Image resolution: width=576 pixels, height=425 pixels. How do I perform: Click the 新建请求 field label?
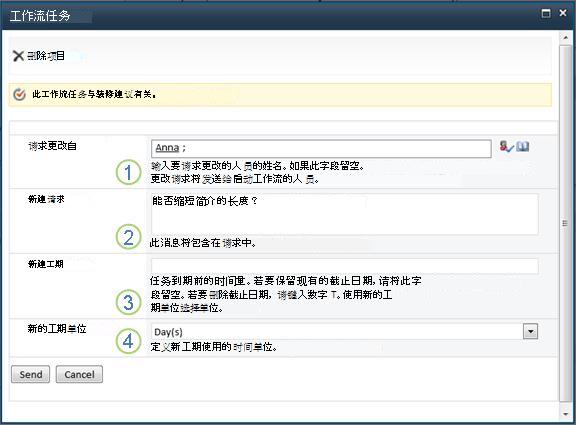tap(46, 199)
